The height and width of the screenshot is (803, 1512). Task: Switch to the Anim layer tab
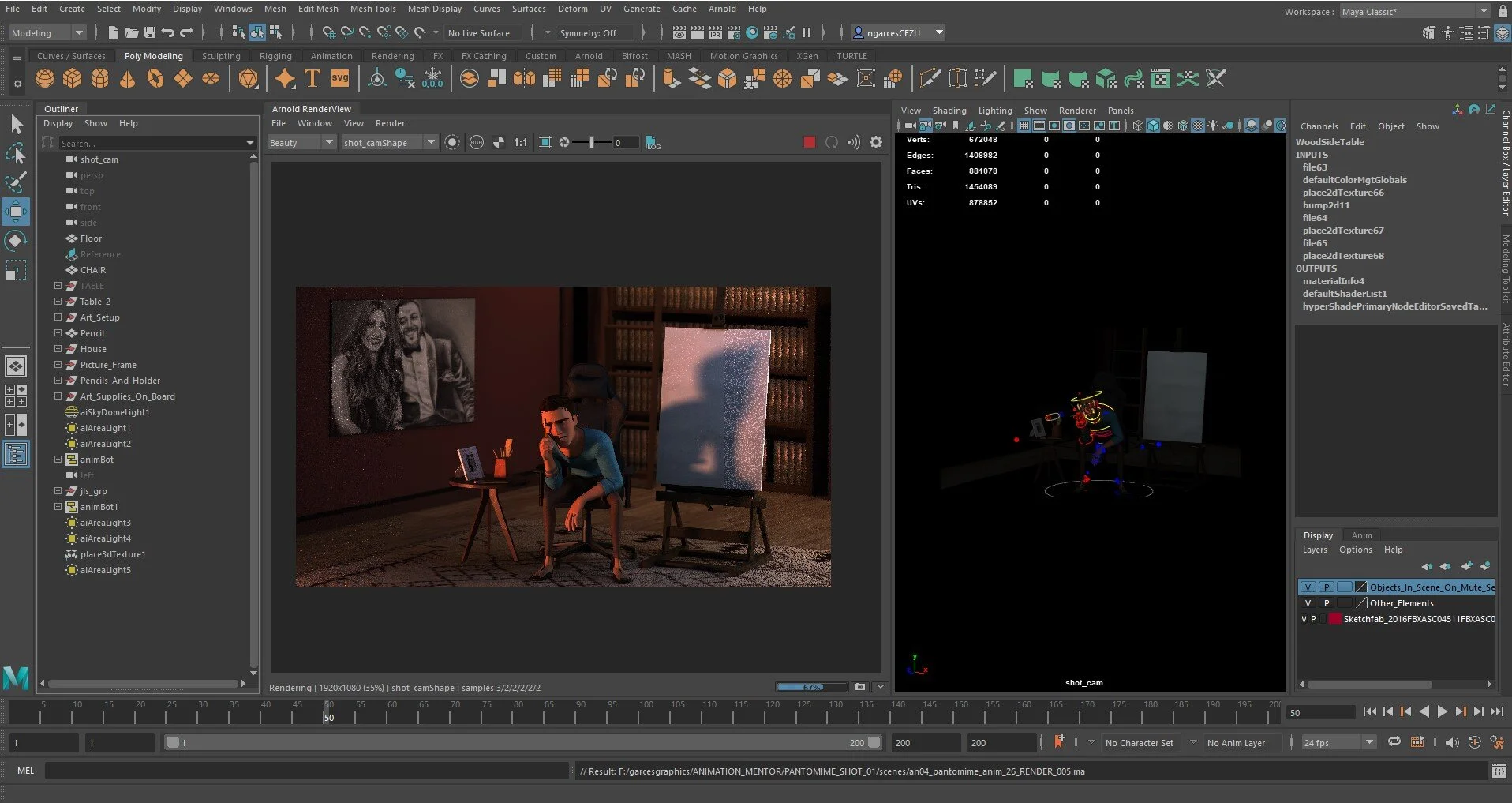[x=1361, y=535]
